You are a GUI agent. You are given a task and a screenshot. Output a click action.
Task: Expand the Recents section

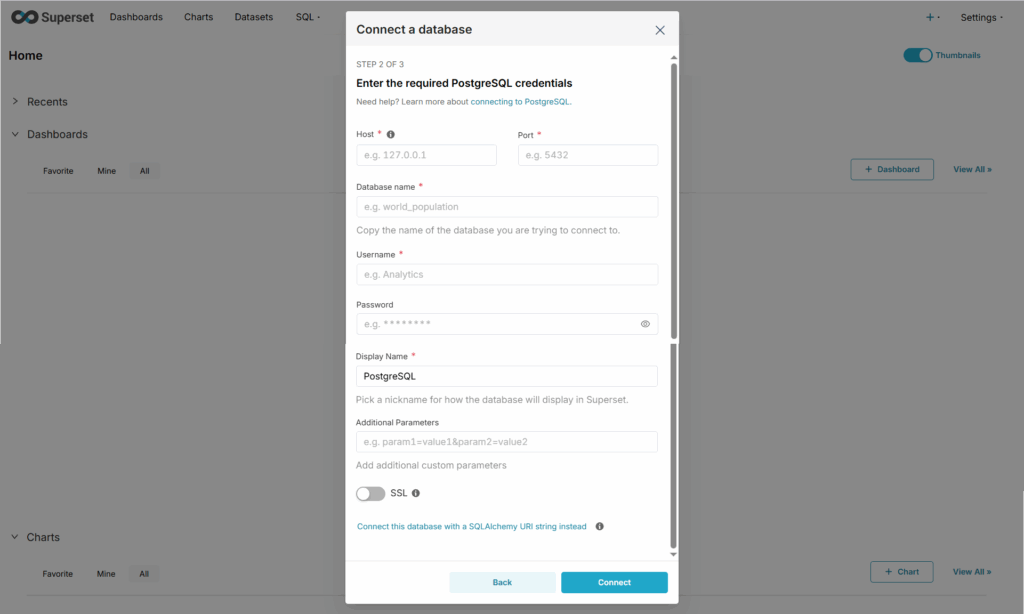click(x=16, y=101)
